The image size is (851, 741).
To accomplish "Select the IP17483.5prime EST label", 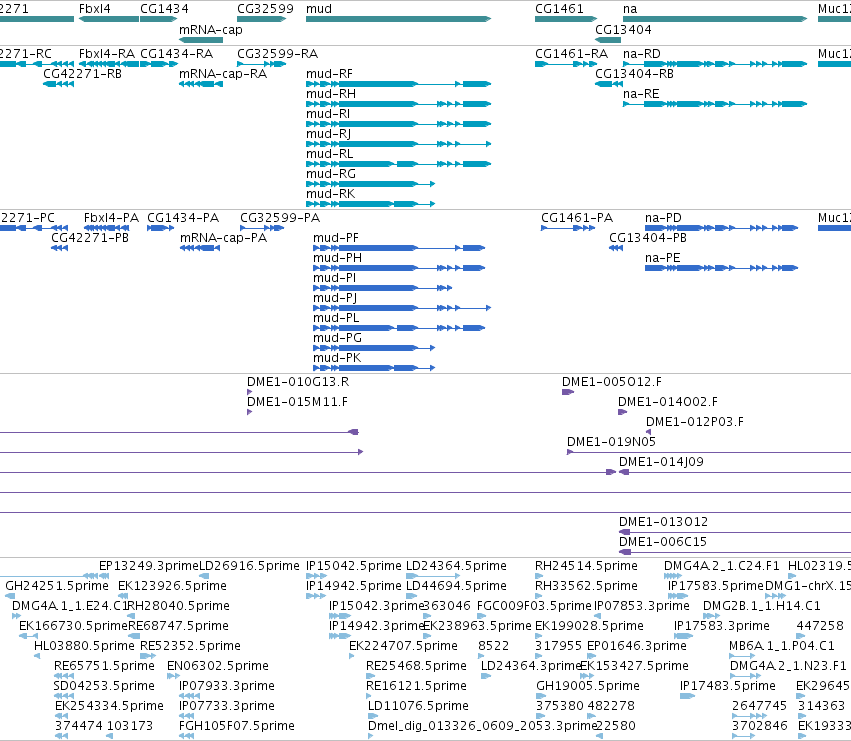I will click(728, 686).
